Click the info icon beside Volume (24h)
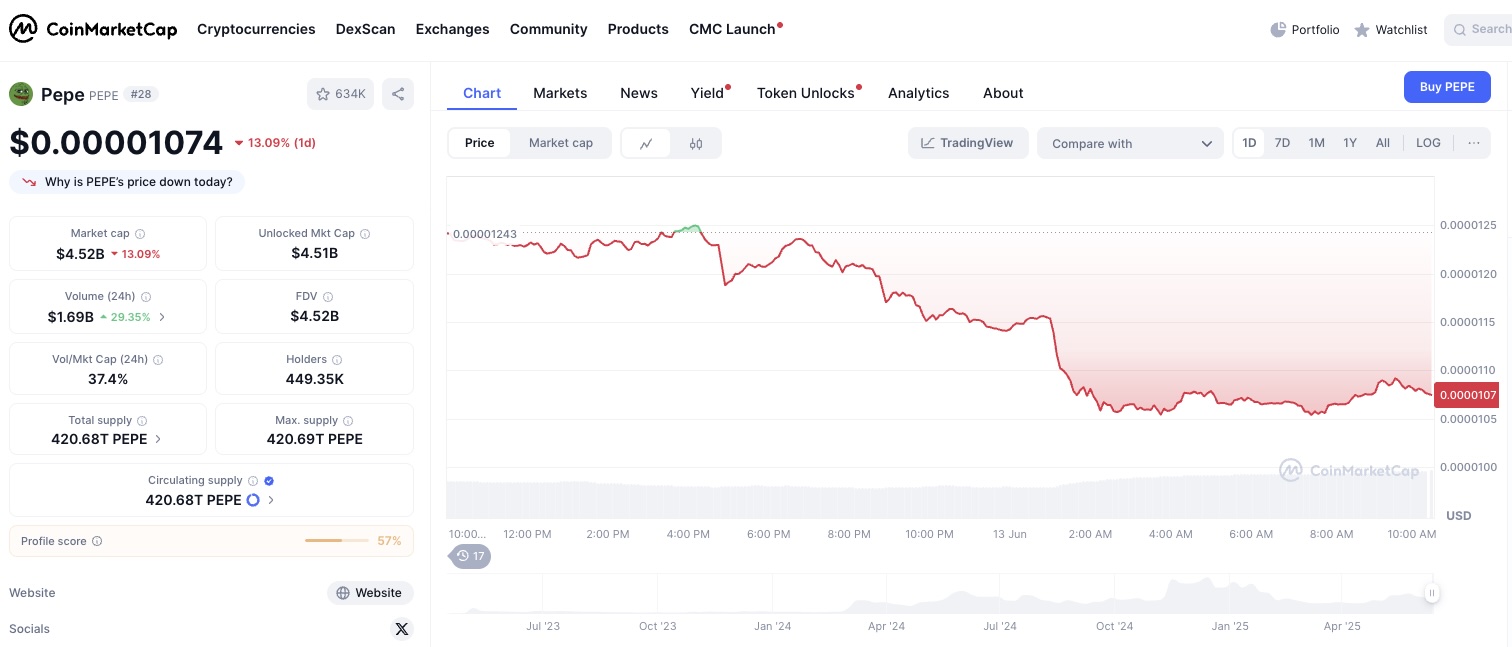 click(146, 297)
